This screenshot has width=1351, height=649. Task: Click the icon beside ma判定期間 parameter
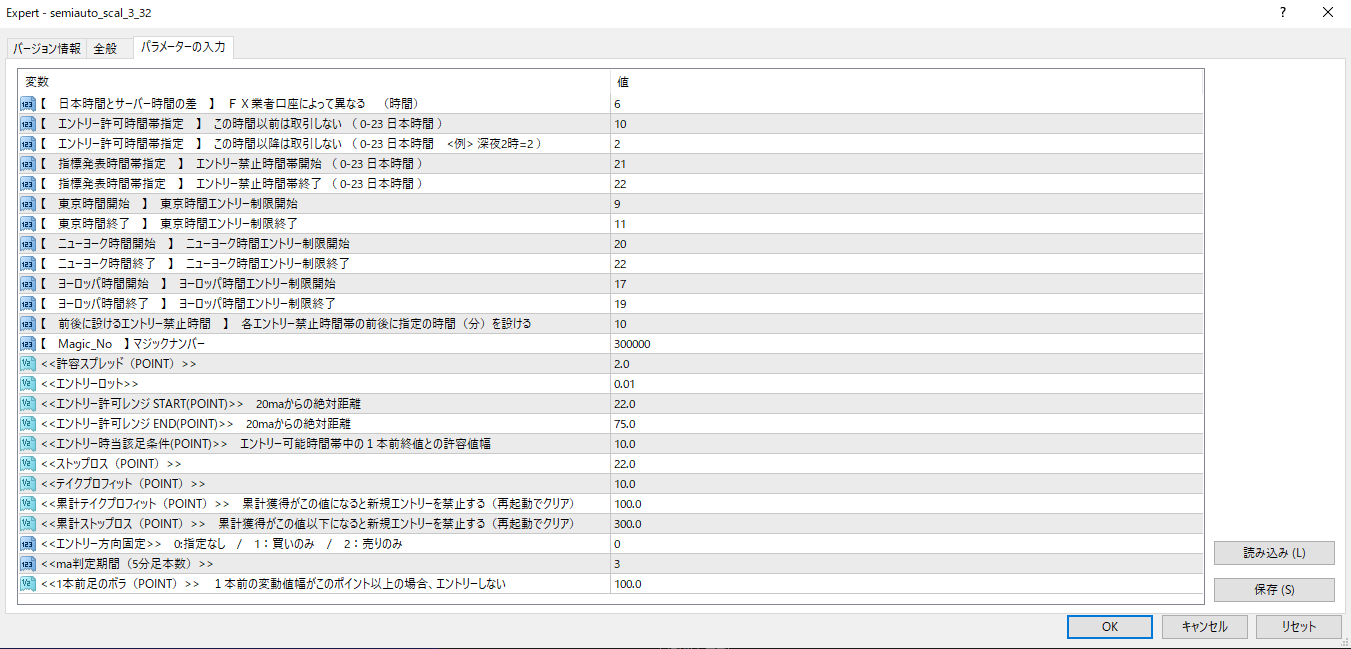(x=27, y=564)
